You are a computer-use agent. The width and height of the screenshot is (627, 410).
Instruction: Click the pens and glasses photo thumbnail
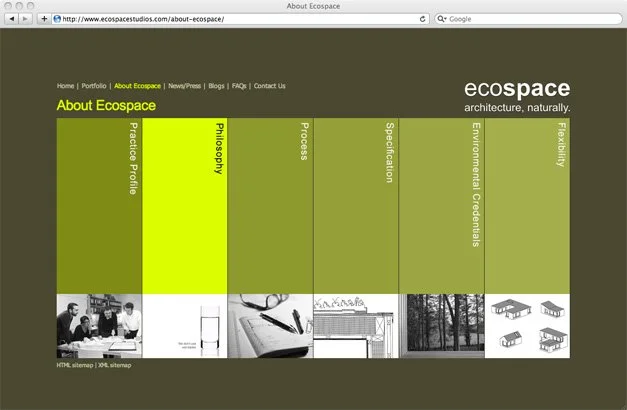pos(270,326)
